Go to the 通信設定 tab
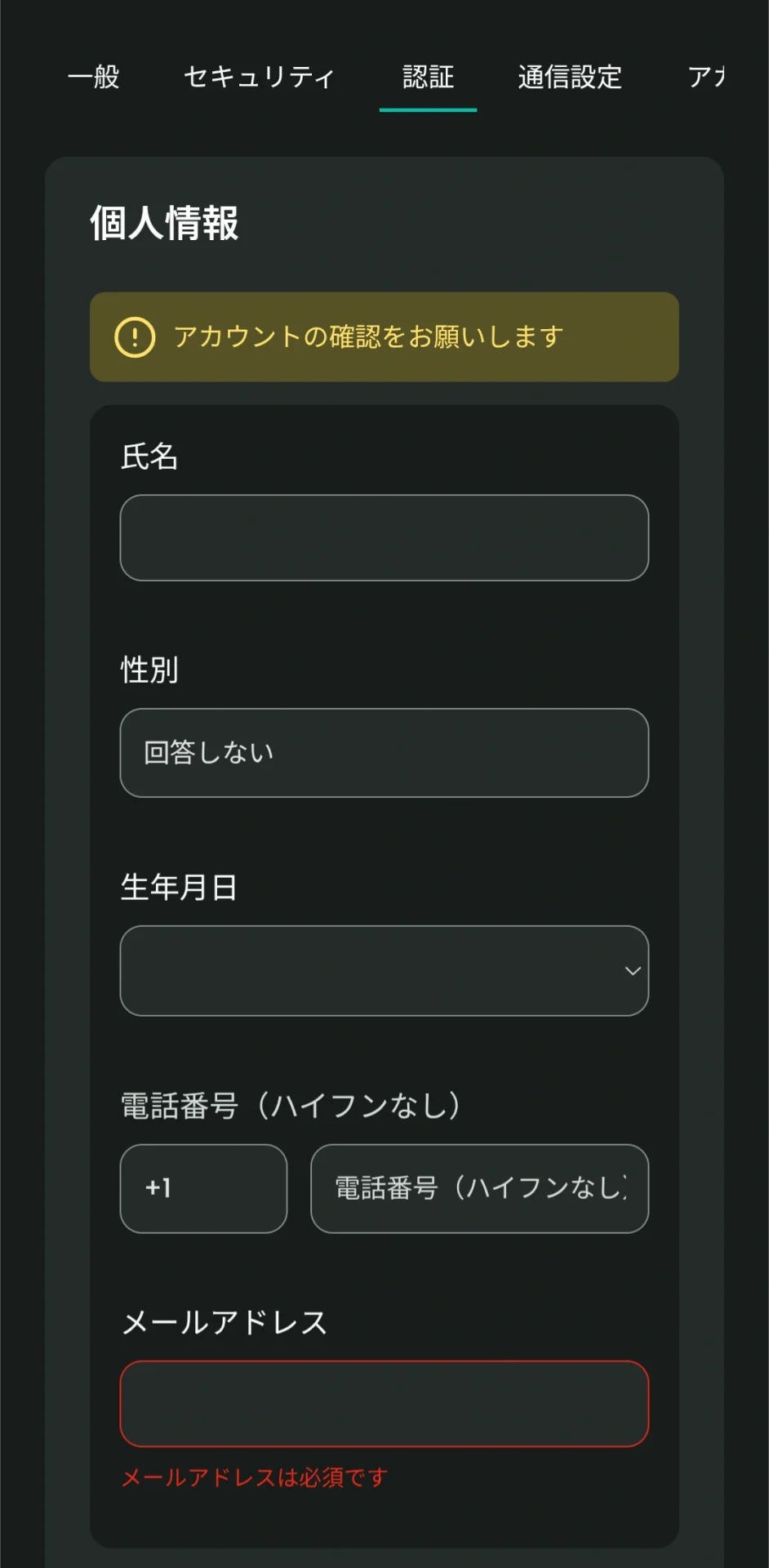 570,78
